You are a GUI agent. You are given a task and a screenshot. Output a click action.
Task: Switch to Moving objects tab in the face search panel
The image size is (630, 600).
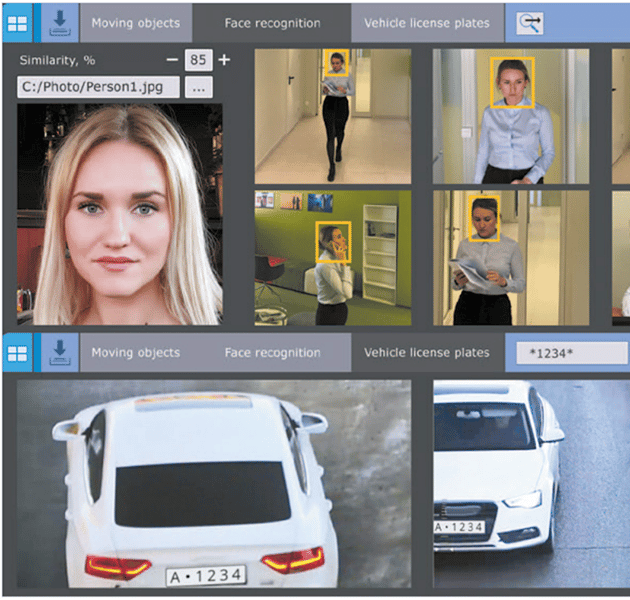coord(135,22)
